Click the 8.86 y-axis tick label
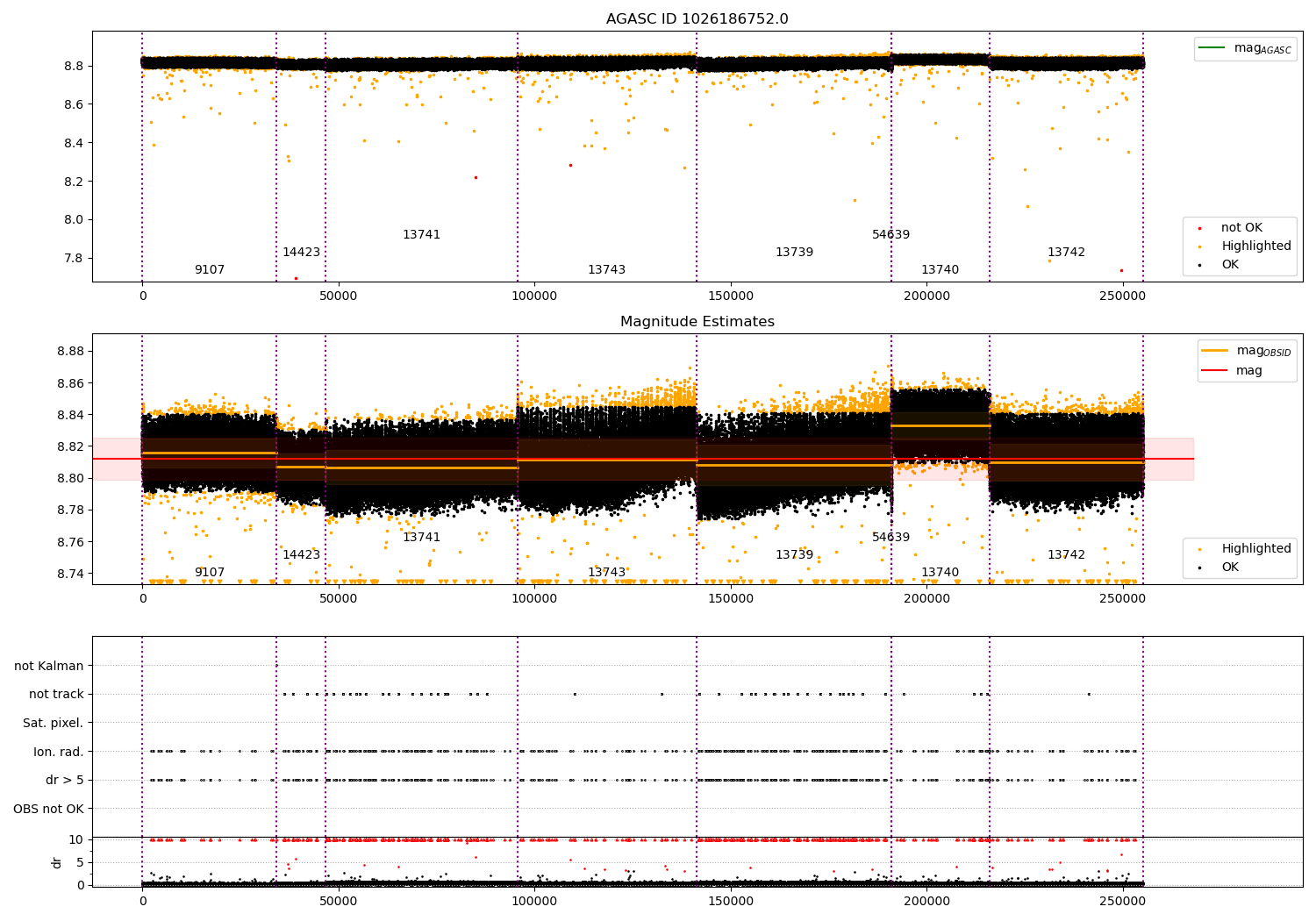Viewport: 1316px width, 921px height. [70, 383]
